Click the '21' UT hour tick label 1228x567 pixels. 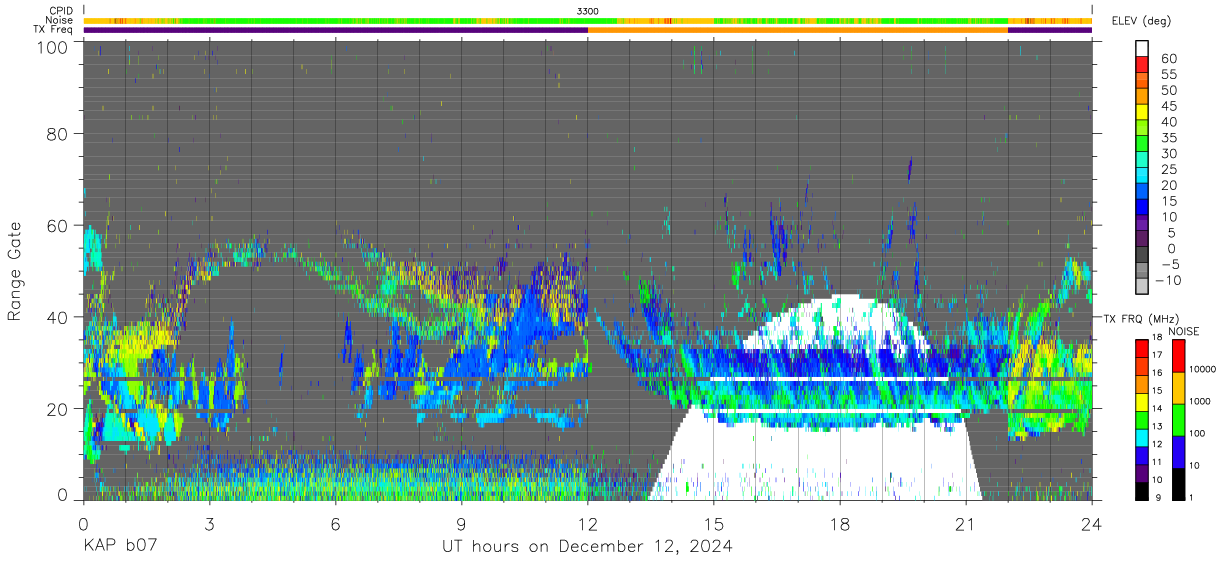pos(966,522)
